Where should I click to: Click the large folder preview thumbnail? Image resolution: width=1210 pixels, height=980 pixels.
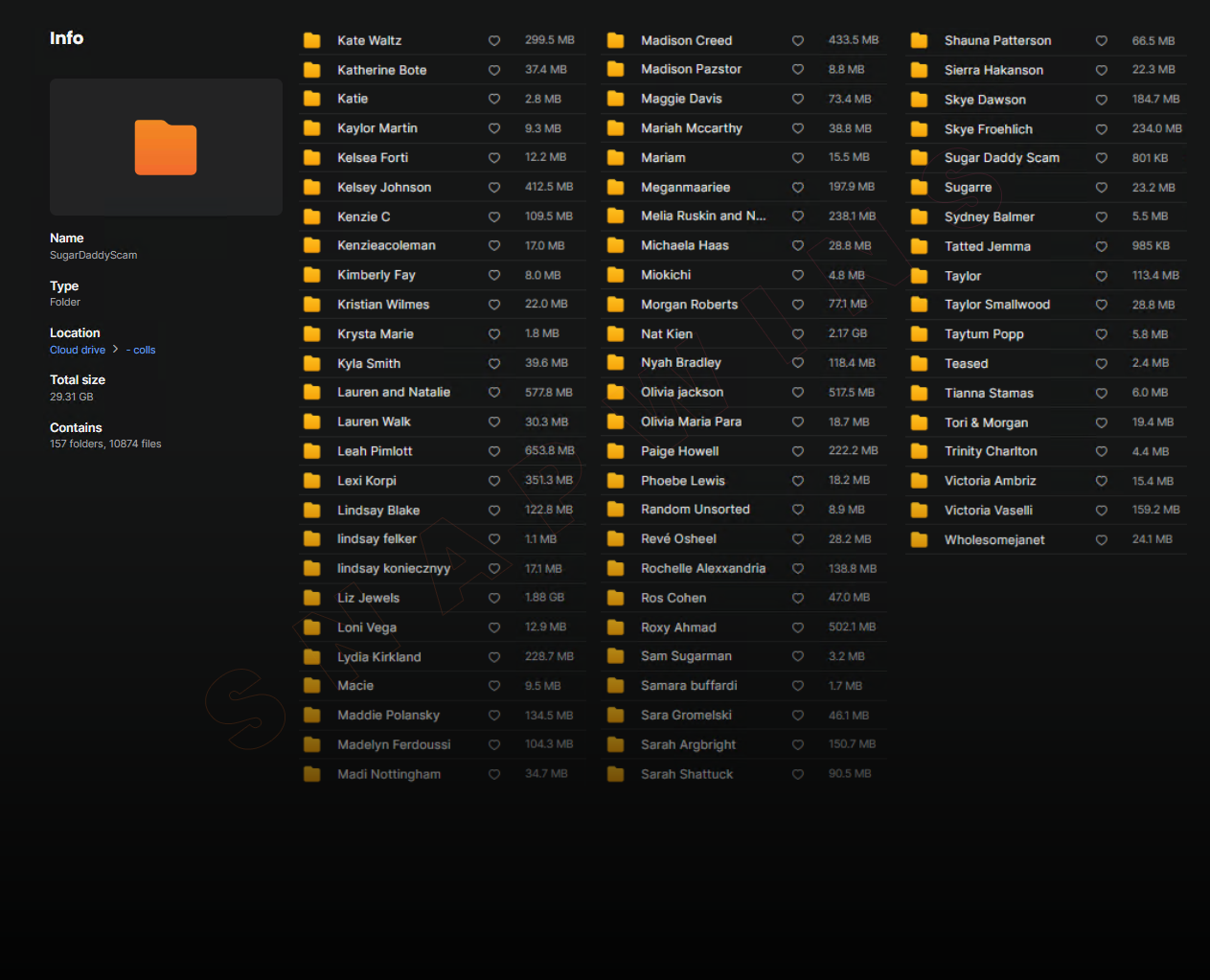click(166, 148)
